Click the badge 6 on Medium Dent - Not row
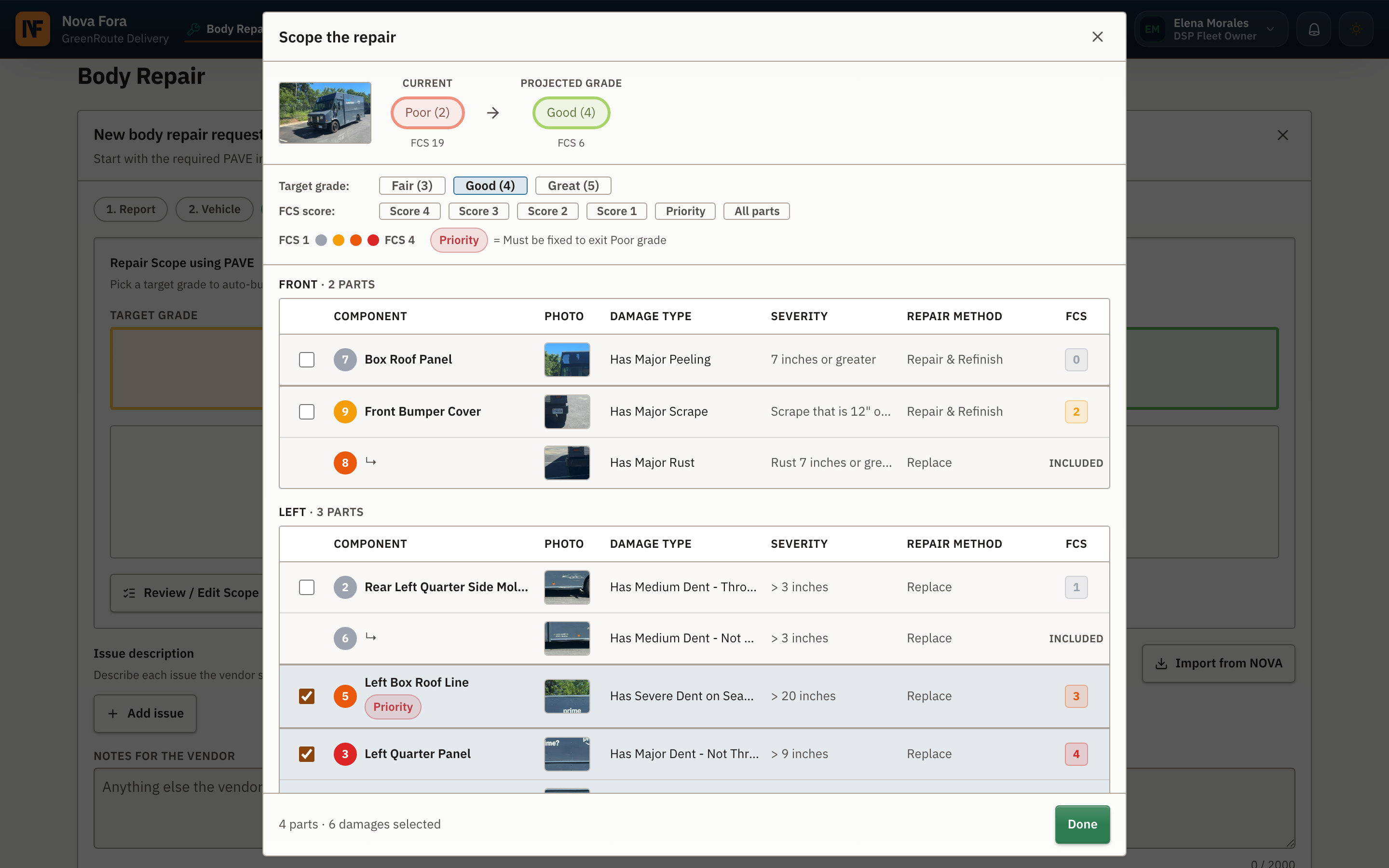 [x=345, y=638]
